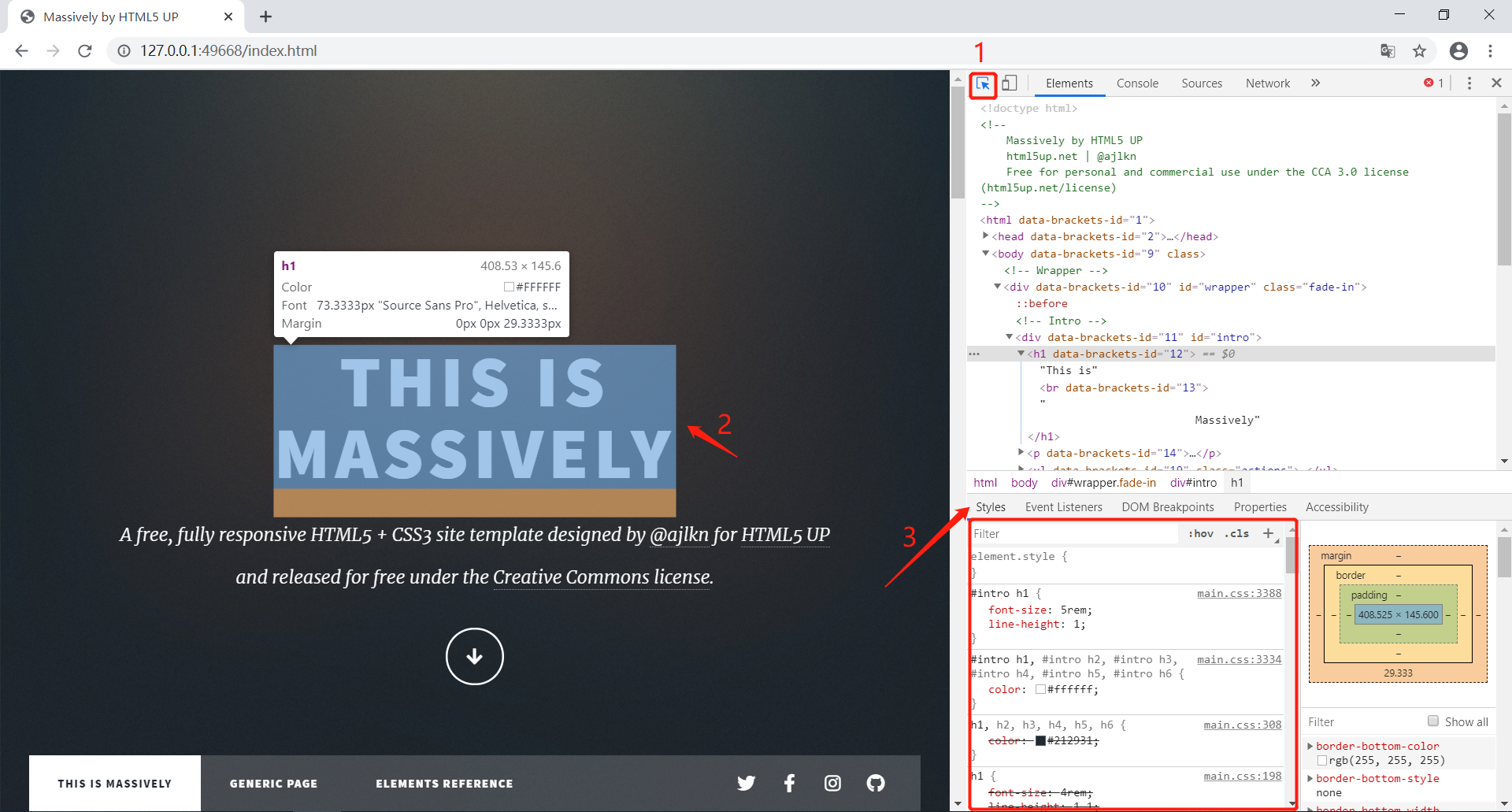The height and width of the screenshot is (812, 1512).
Task: Expand computed border-bottom-color property
Action: (1310, 746)
